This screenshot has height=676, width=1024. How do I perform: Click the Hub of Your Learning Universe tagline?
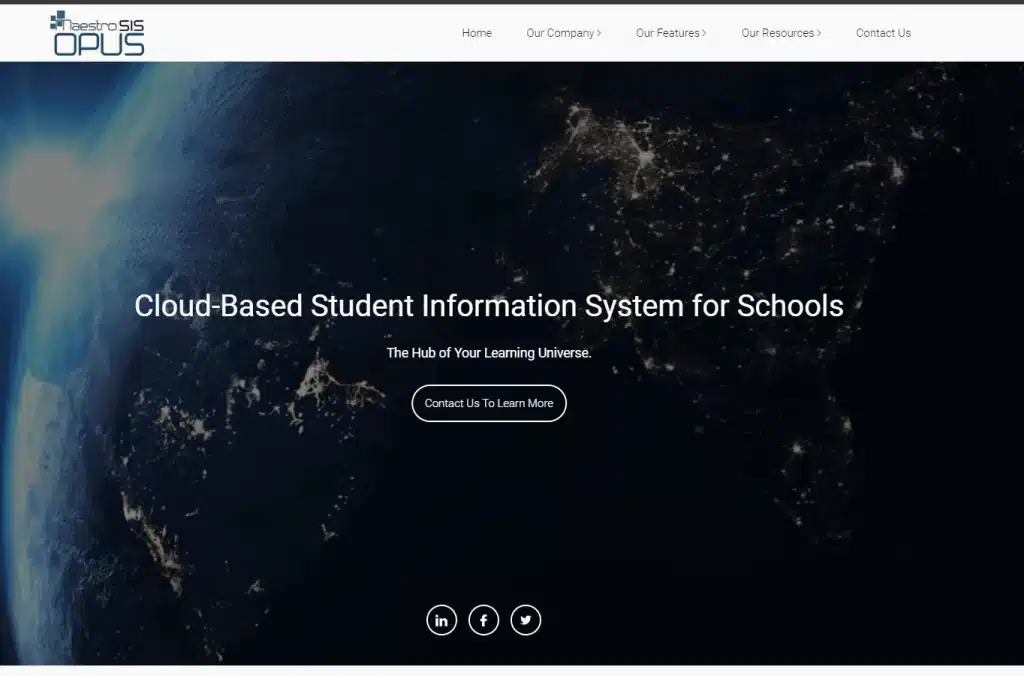coord(489,353)
